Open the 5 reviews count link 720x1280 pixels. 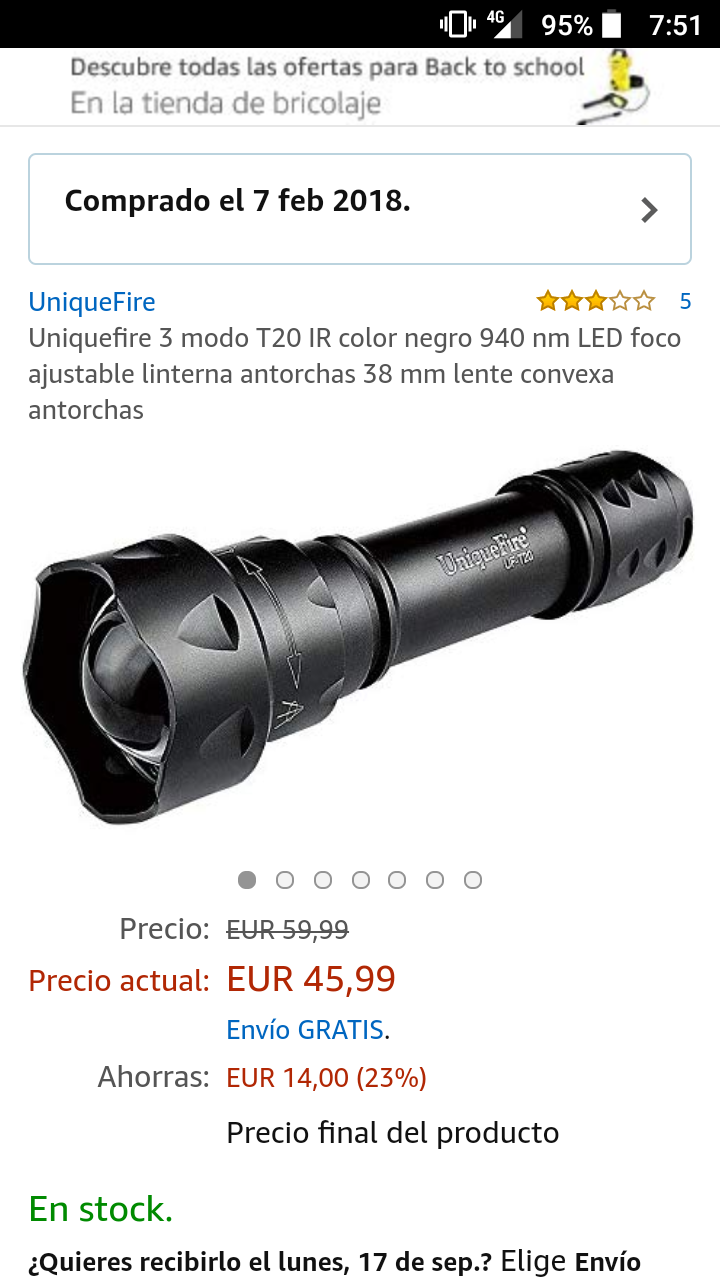[685, 301]
